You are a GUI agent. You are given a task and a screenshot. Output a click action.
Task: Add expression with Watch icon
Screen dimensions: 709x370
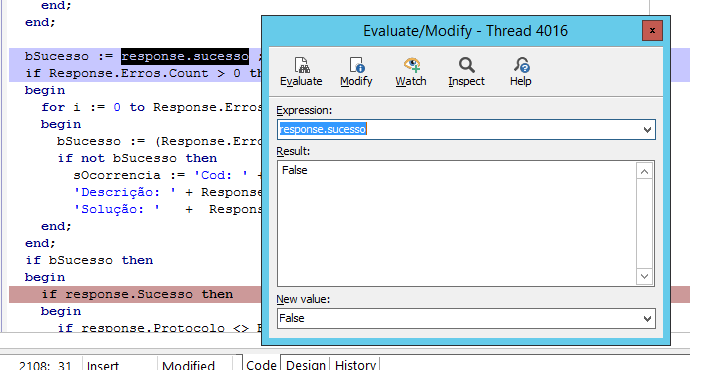pyautogui.click(x=411, y=72)
